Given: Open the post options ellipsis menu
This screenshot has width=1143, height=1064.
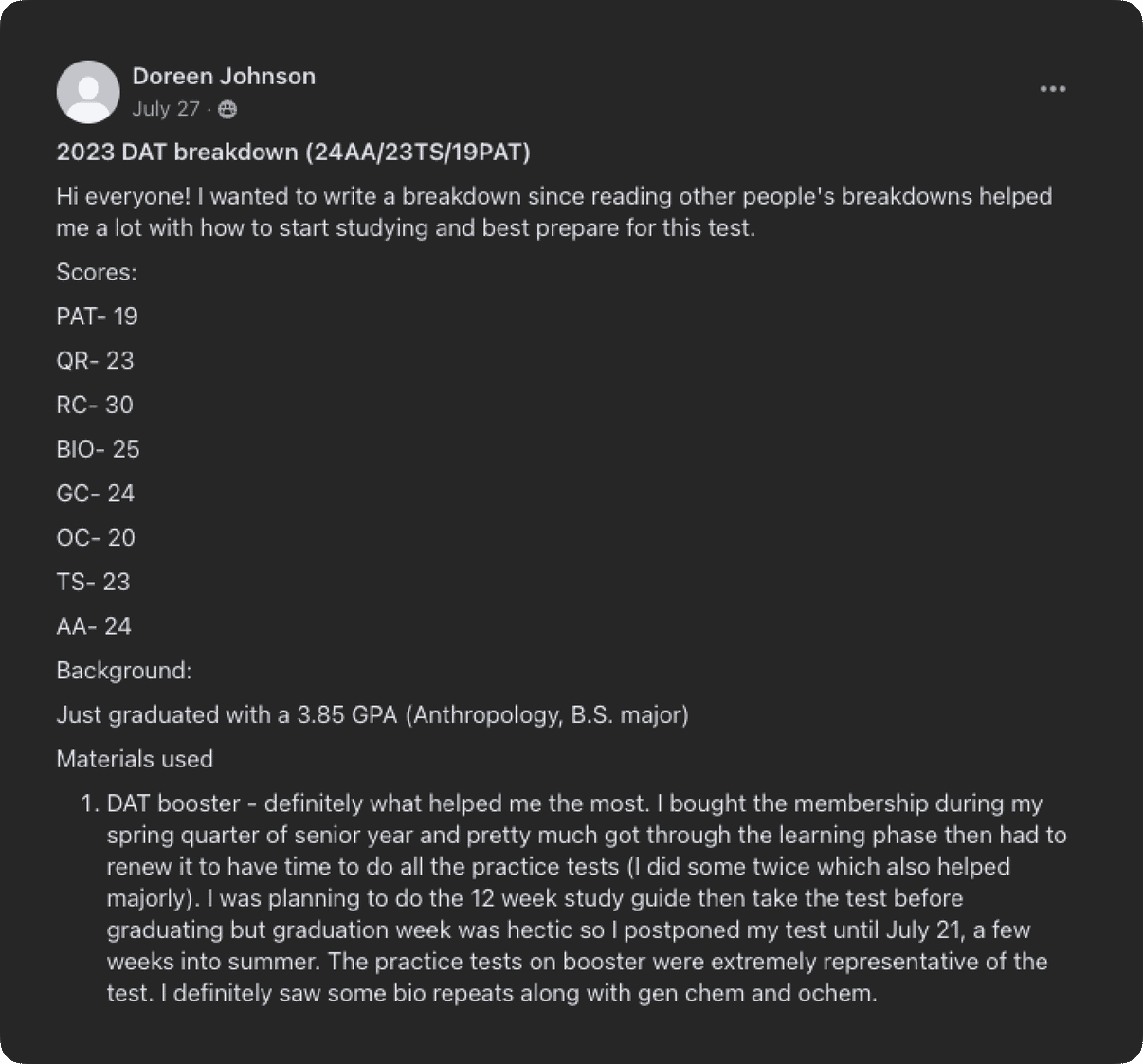Looking at the screenshot, I should [1052, 88].
